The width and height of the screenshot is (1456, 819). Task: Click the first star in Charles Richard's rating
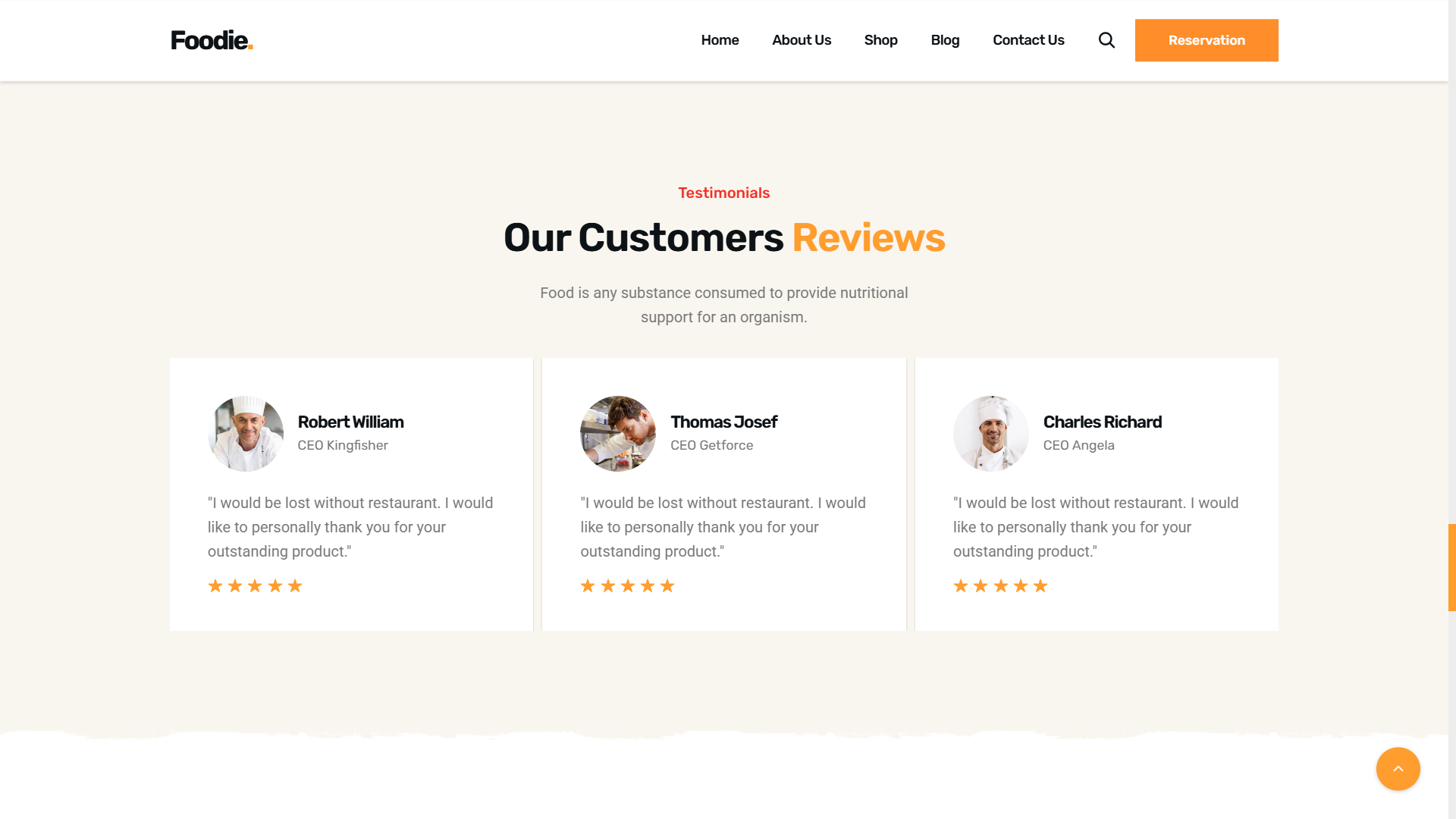pyautogui.click(x=961, y=585)
